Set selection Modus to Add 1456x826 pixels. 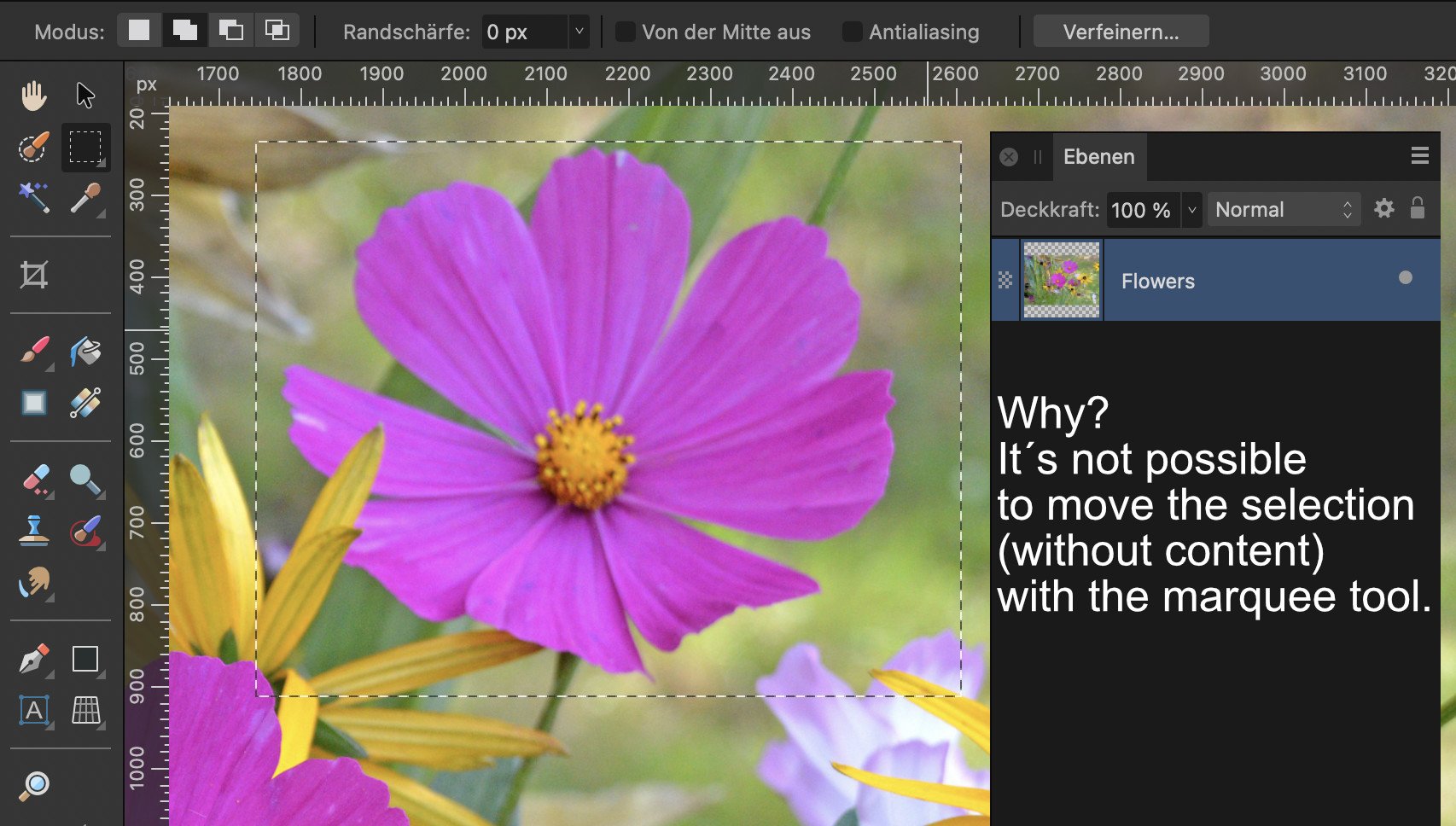(x=184, y=31)
